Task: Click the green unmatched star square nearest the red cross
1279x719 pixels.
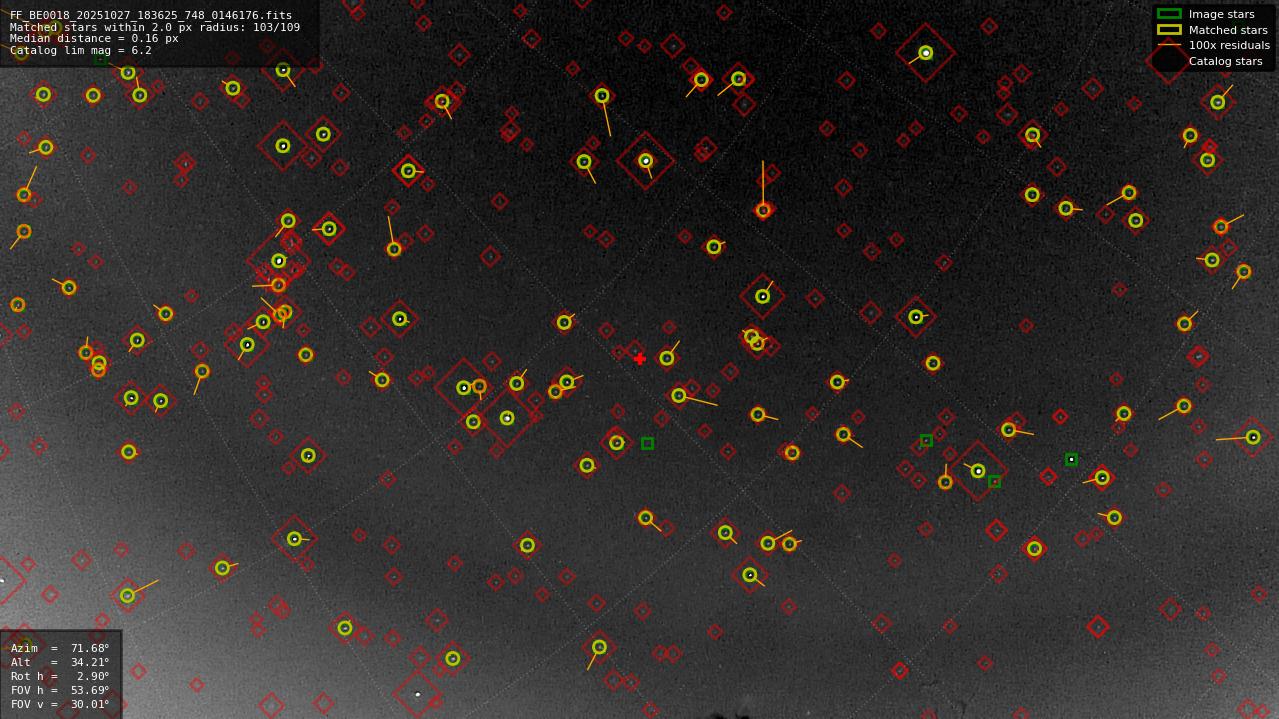Action: click(x=647, y=443)
